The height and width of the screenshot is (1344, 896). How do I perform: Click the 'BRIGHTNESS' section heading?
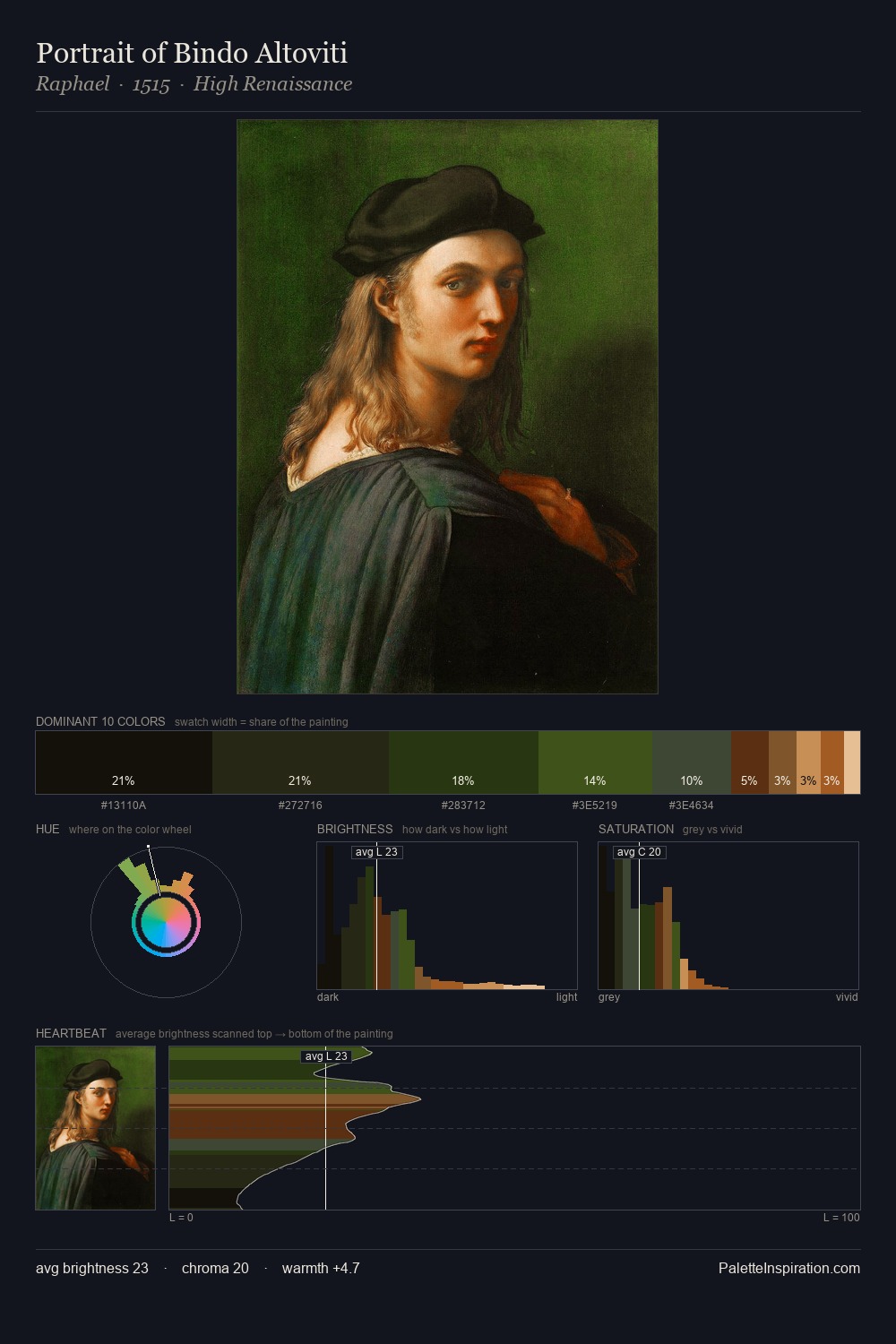coord(355,829)
